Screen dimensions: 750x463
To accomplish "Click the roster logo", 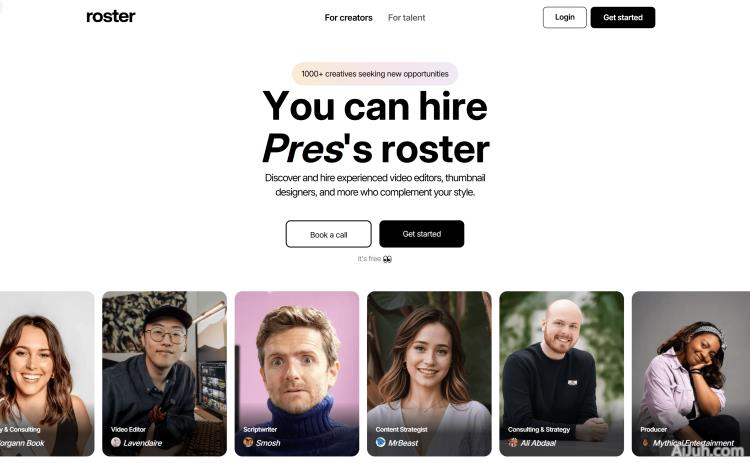I will click(x=110, y=16).
